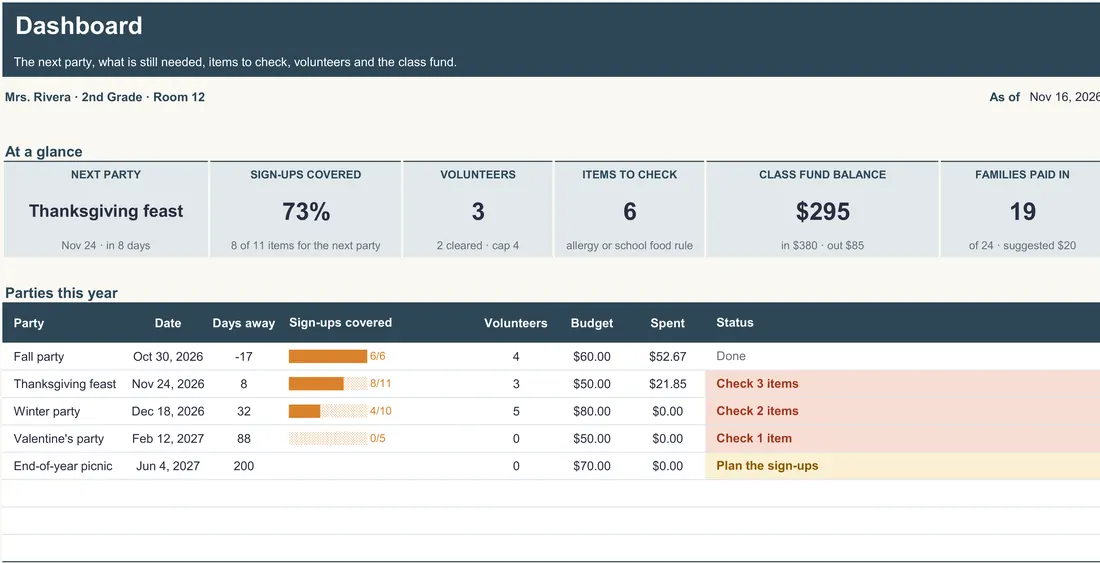Click the CLASS FUND BALANCE card label
The height and width of the screenshot is (563, 1100).
(822, 175)
